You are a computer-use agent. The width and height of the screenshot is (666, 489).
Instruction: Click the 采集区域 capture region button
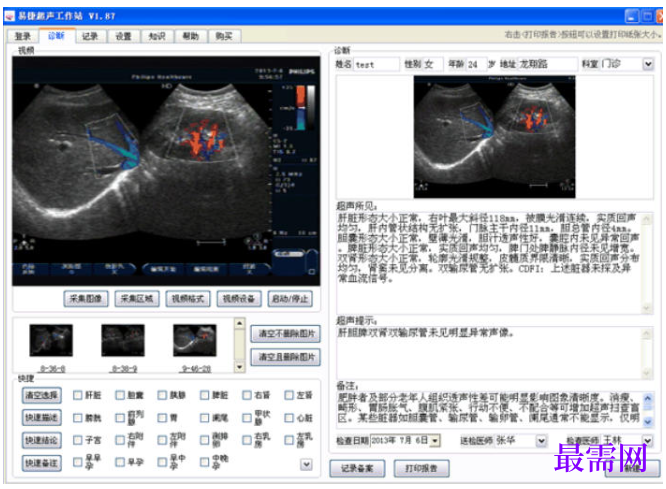[137, 299]
